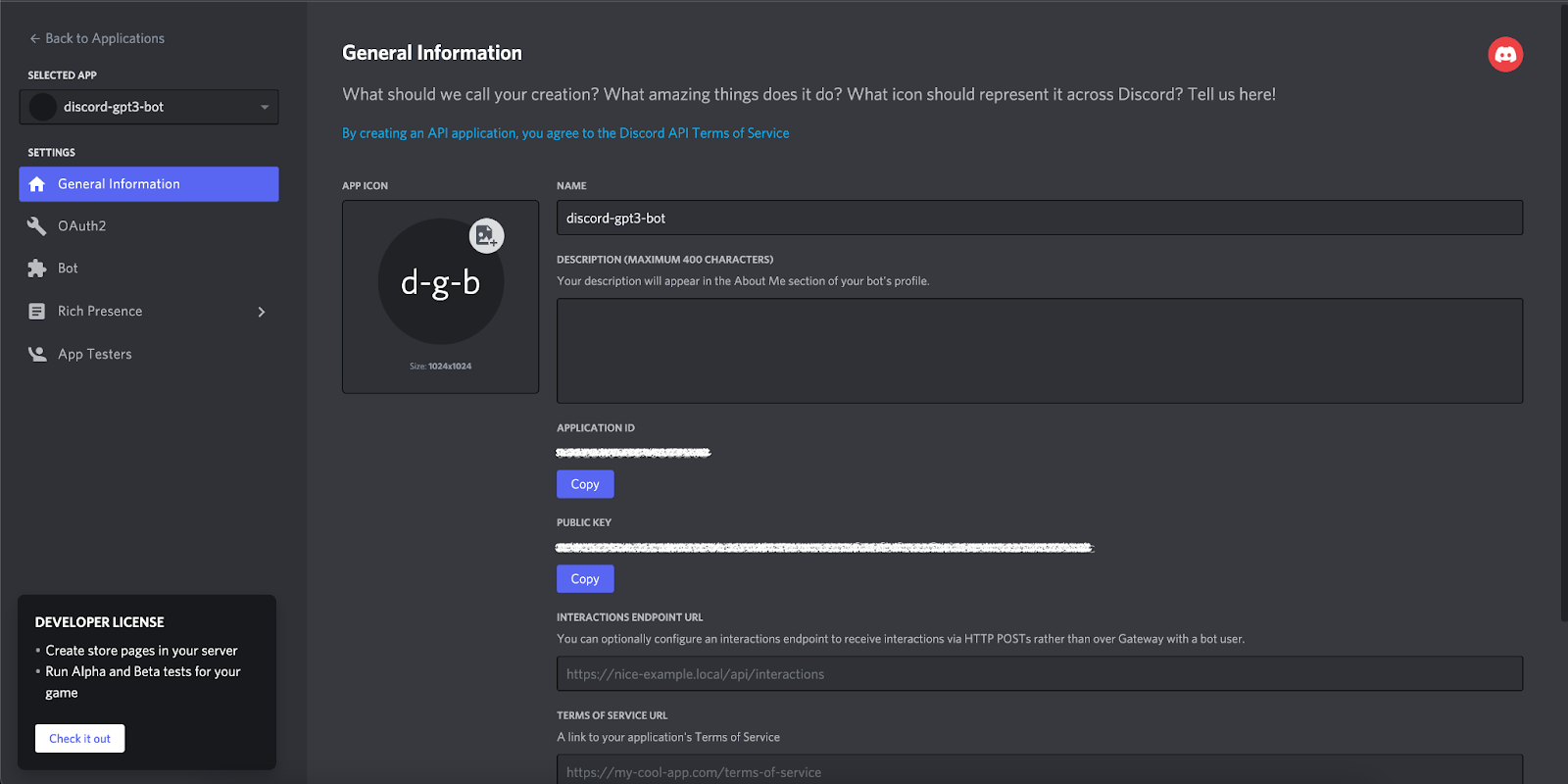Click the Terms of Service URL field
This screenshot has width=1568, height=784.
tap(1040, 769)
